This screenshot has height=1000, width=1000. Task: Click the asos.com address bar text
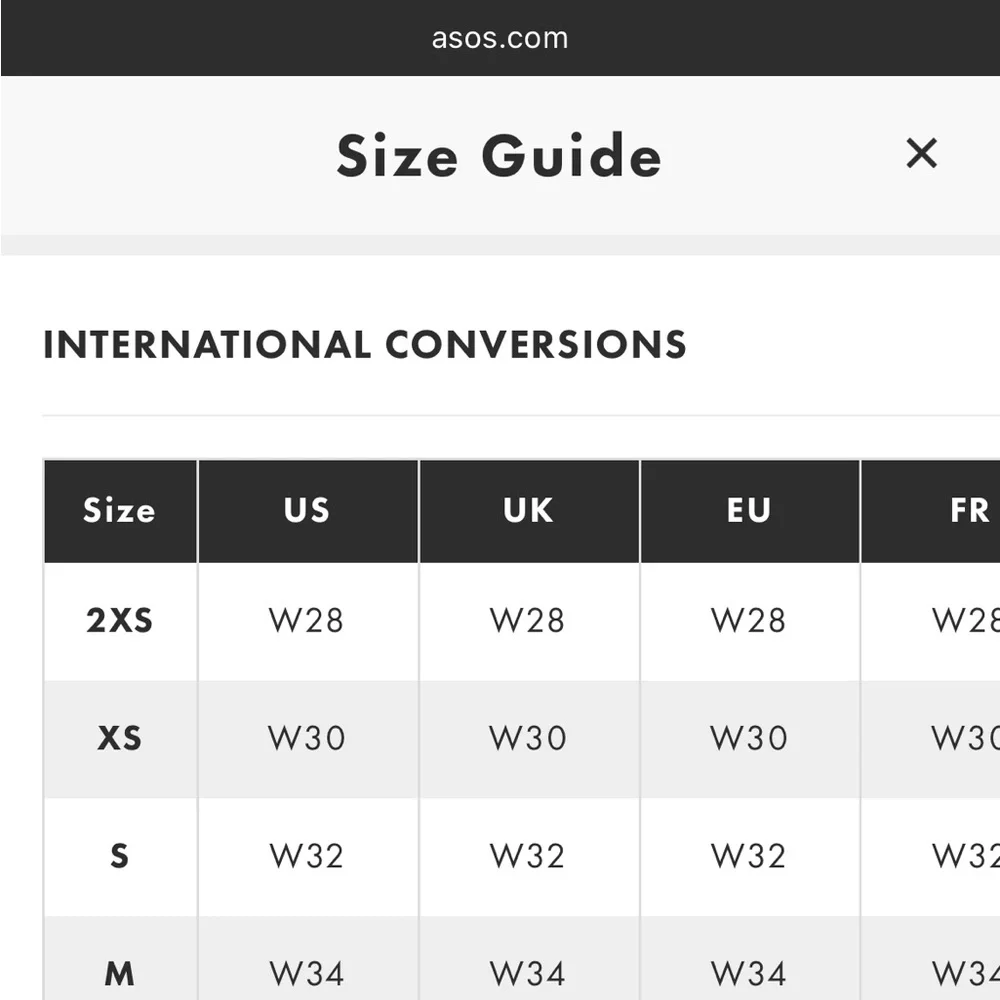pyautogui.click(x=499, y=38)
